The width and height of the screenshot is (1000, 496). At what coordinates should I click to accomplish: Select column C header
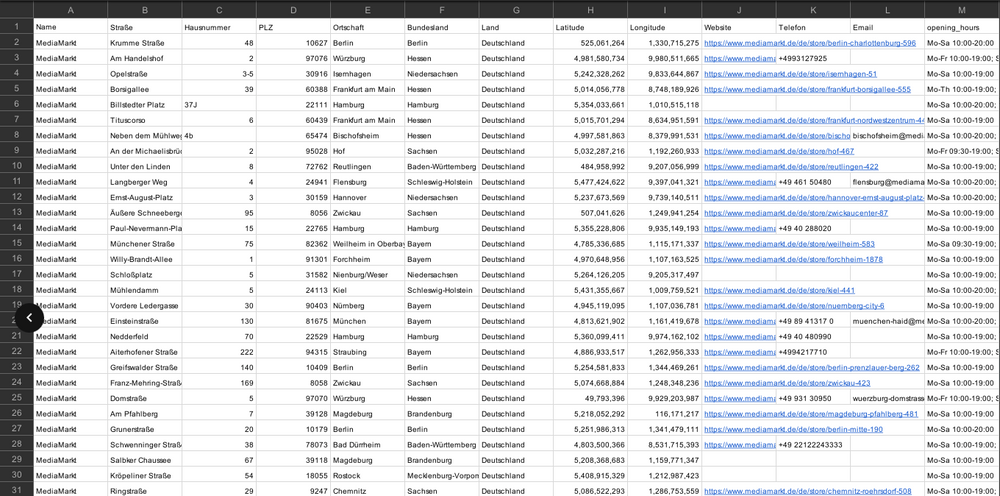pyautogui.click(x=219, y=10)
